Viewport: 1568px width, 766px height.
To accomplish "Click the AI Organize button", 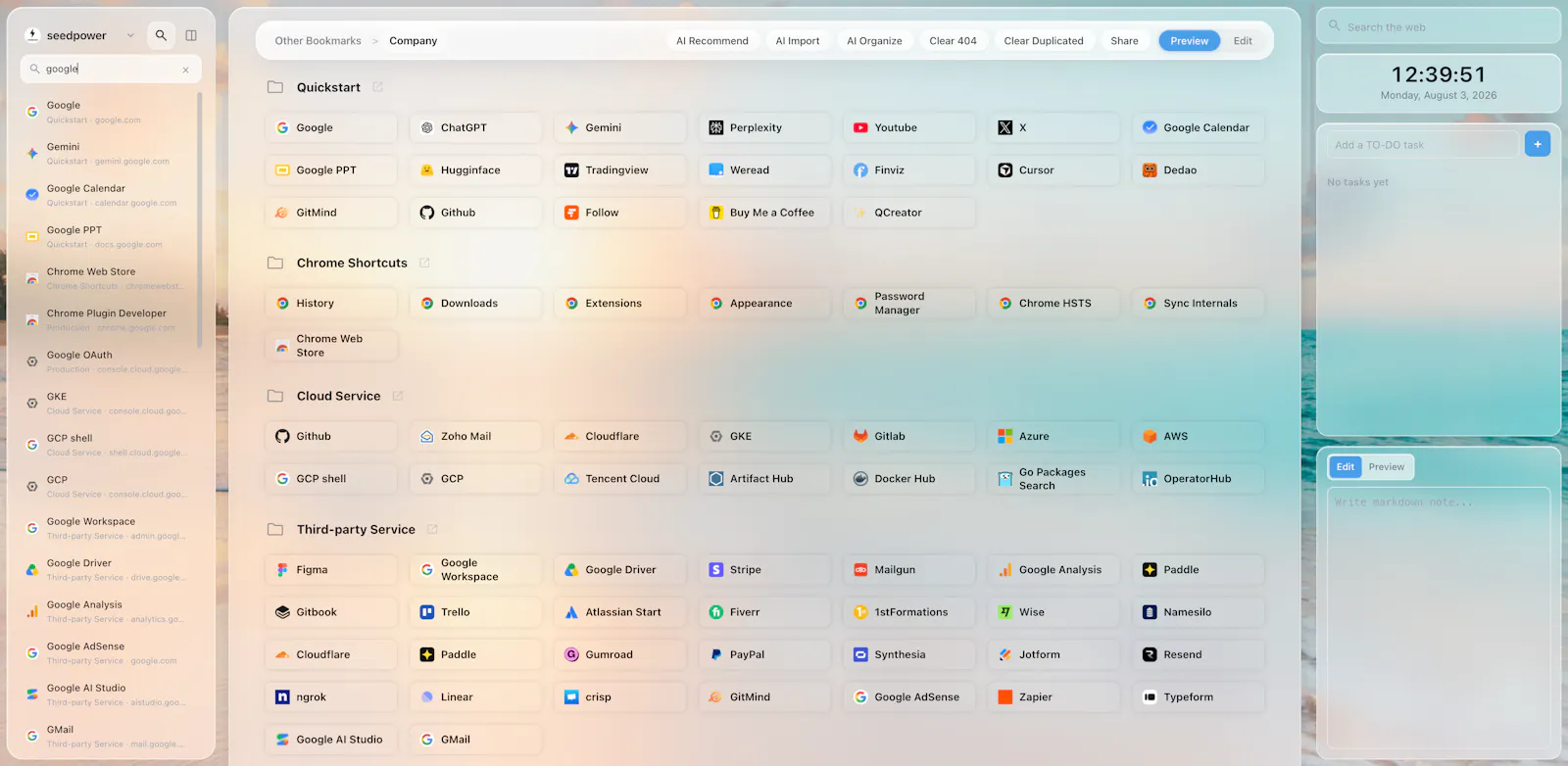I will click(874, 41).
